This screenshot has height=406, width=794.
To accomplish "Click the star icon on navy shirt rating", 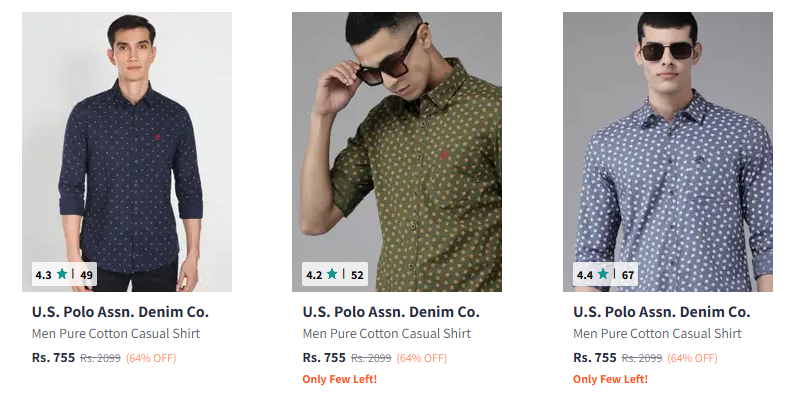I will pyautogui.click(x=62, y=273).
